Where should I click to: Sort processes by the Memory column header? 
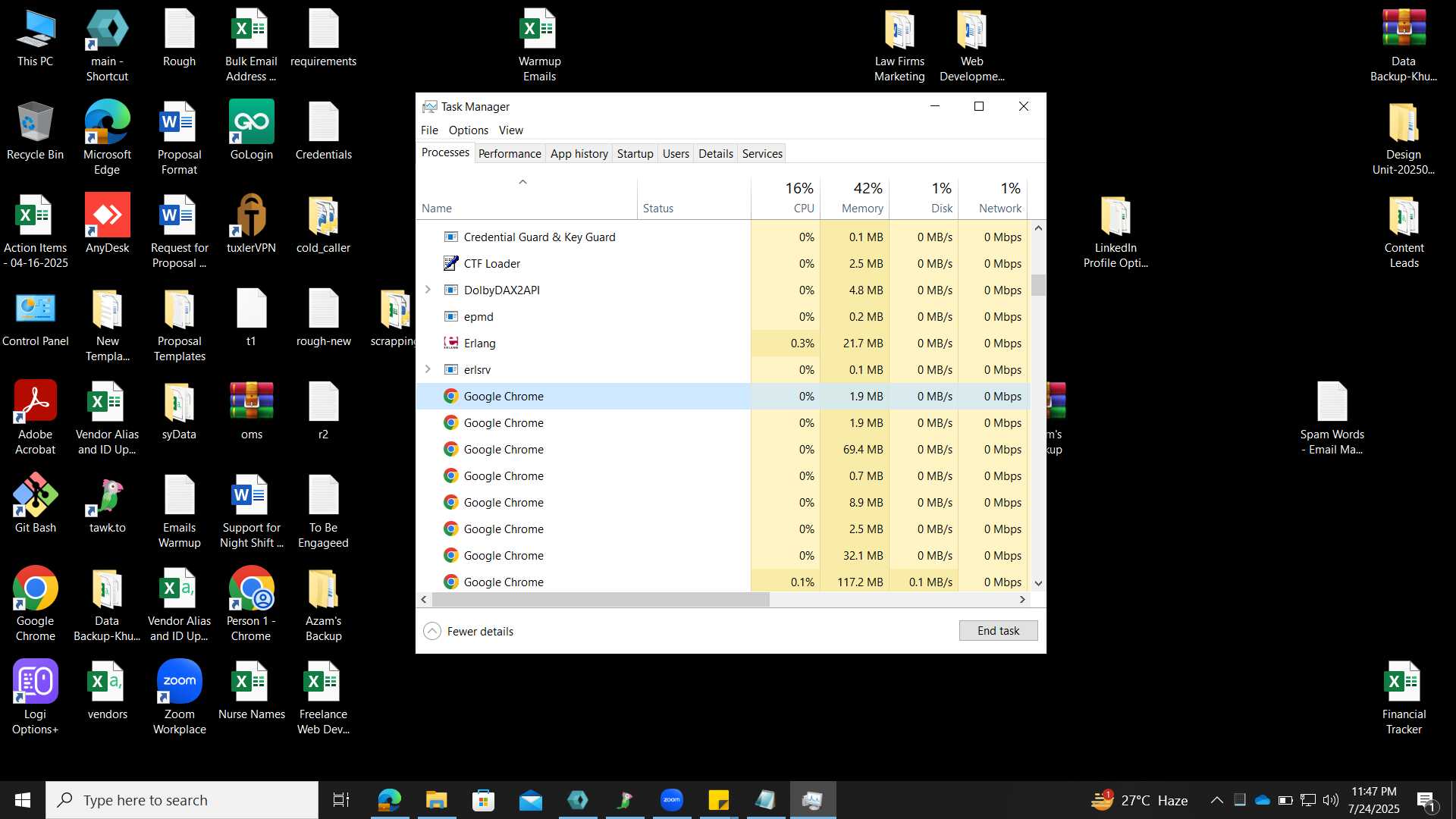pos(855,197)
